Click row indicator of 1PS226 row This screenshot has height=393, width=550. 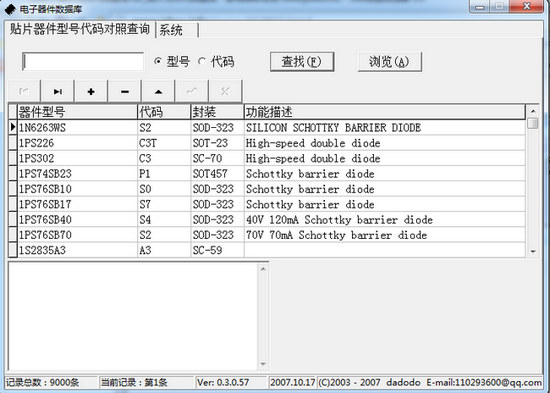13,143
